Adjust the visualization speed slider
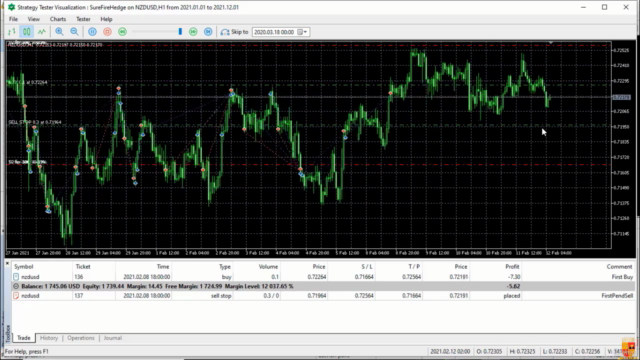 coord(180,32)
